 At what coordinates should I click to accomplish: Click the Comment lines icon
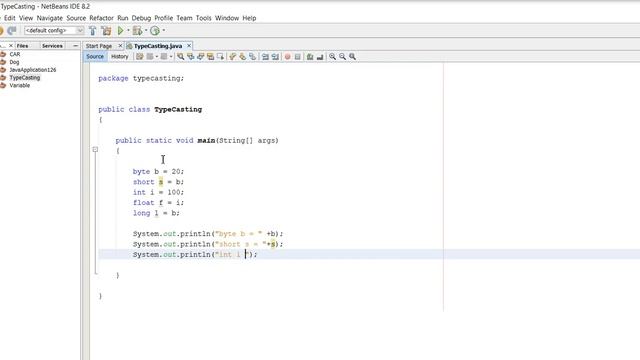(x=310, y=57)
